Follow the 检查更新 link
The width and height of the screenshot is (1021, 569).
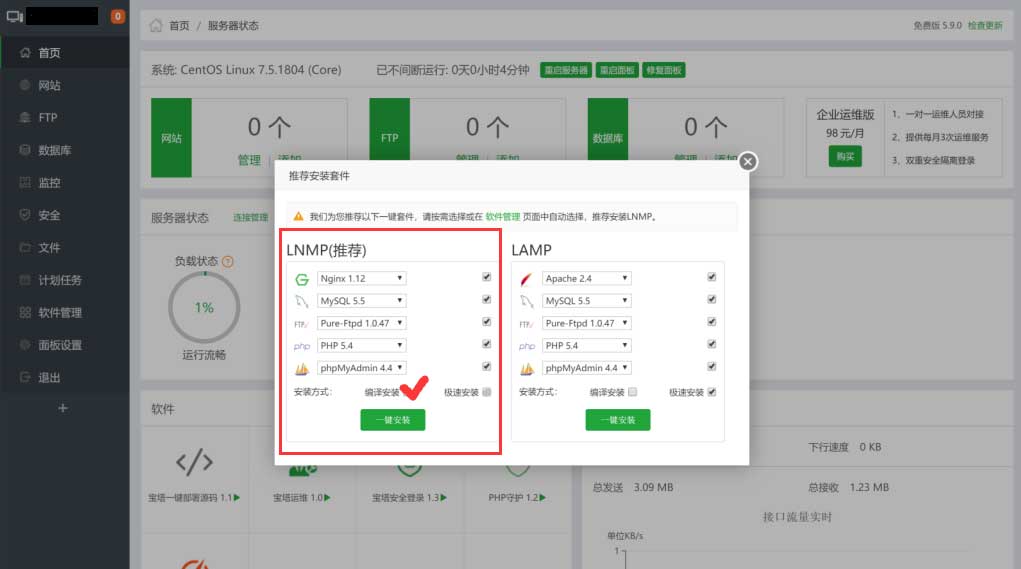[985, 25]
